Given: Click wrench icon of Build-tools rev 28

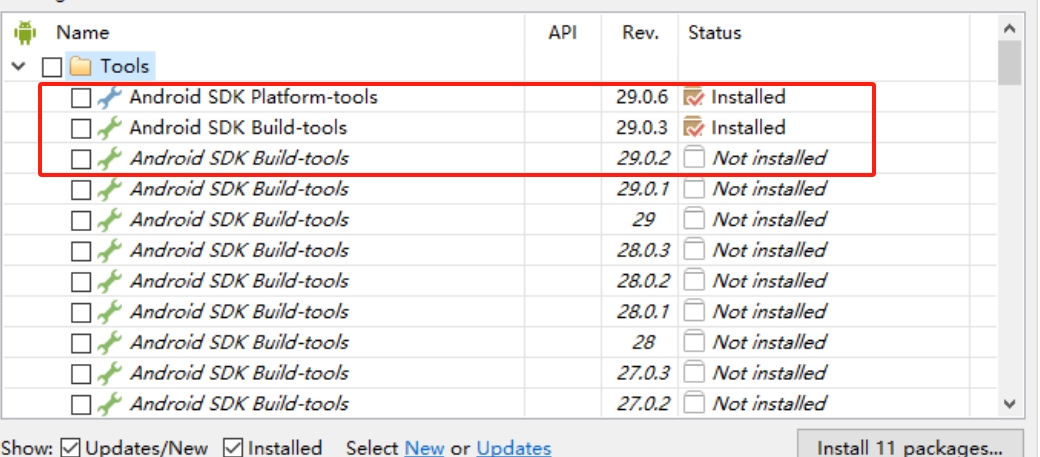Looking at the screenshot, I should pos(109,342).
